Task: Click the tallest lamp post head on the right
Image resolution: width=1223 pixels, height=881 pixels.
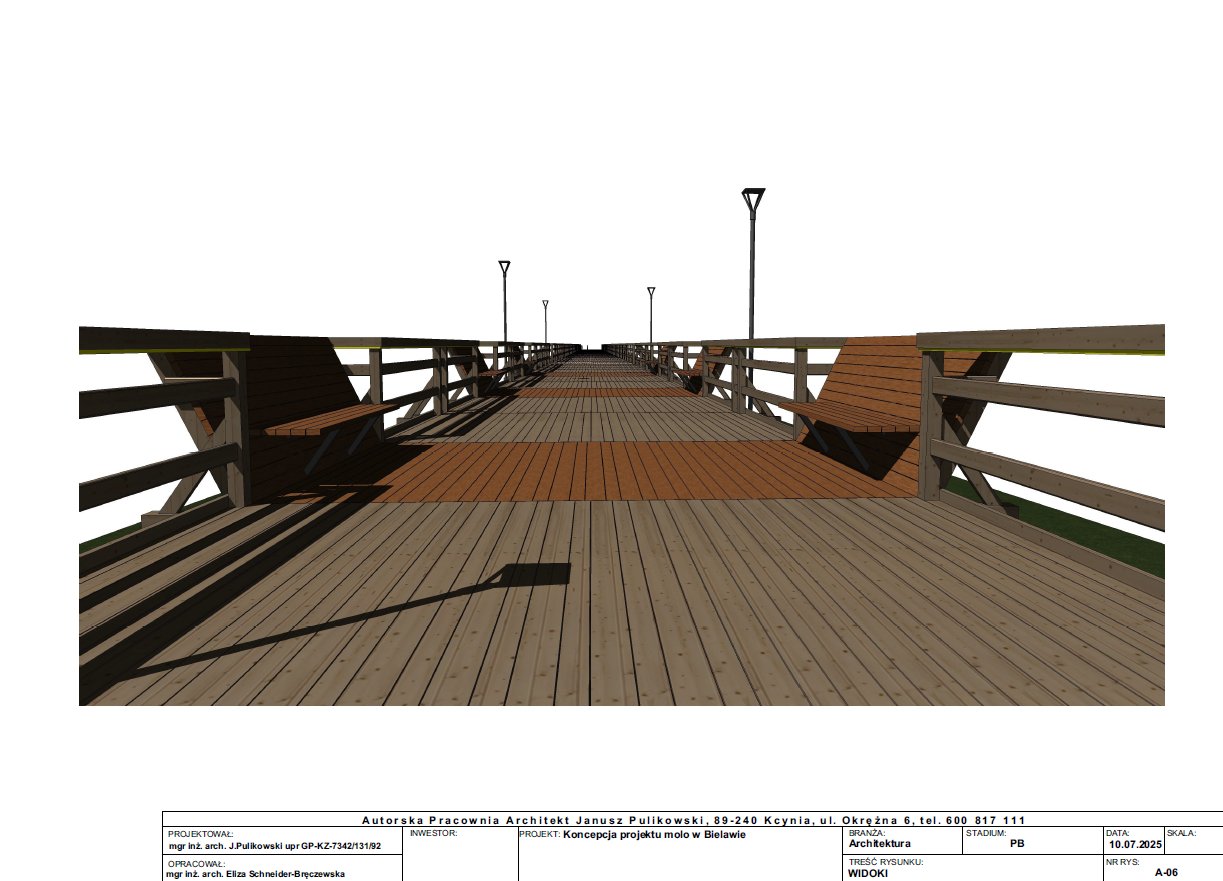Action: coord(752,198)
